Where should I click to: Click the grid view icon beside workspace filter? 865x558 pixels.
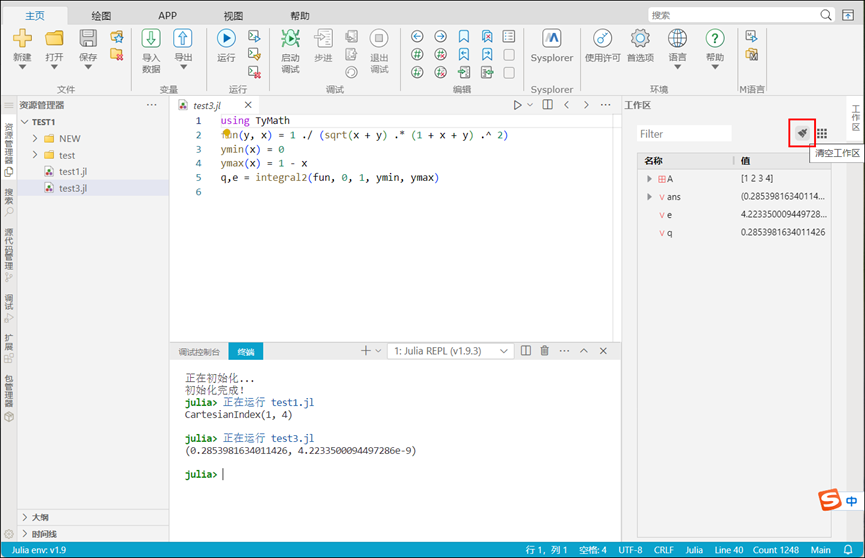(x=822, y=133)
